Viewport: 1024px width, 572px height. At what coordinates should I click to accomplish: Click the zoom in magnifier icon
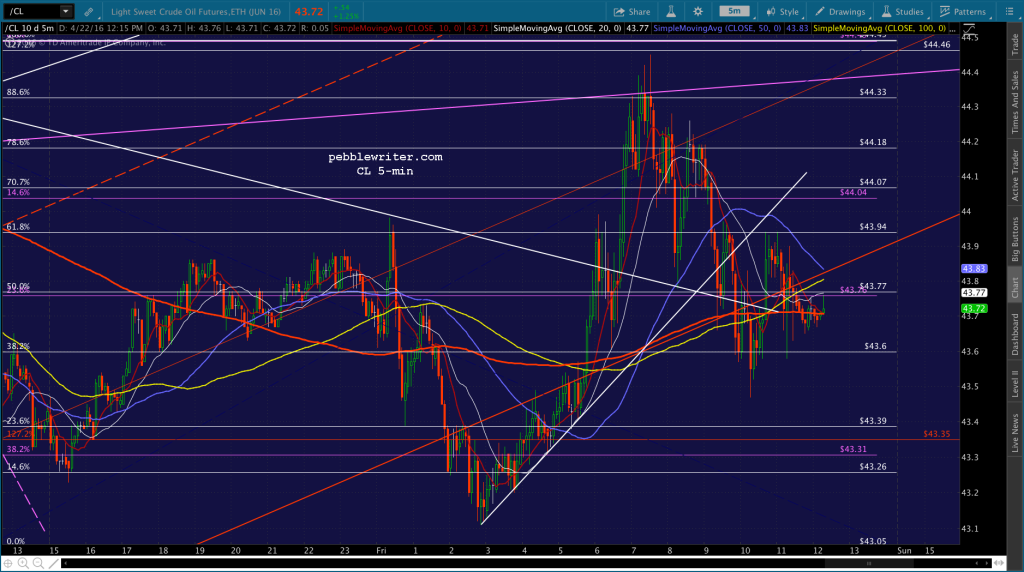[x=23, y=563]
